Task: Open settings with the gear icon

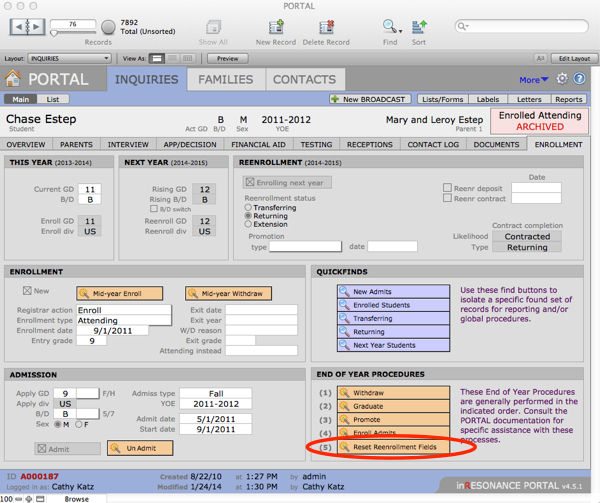Action: [x=562, y=79]
